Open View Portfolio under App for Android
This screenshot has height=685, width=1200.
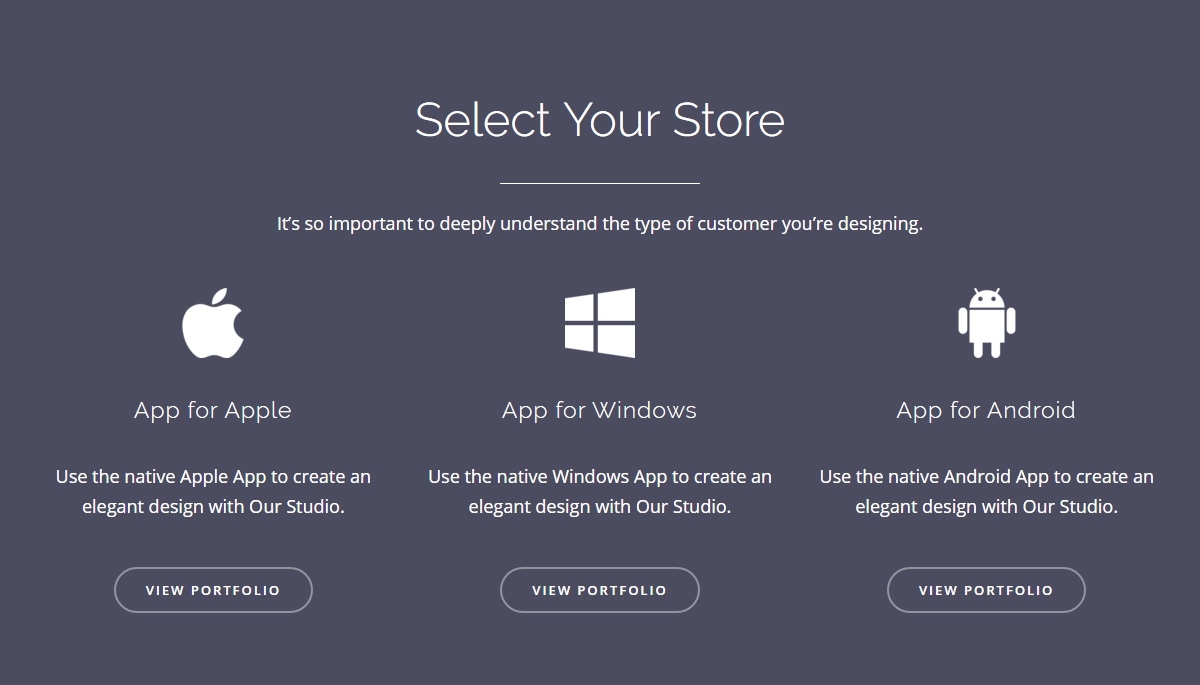986,590
